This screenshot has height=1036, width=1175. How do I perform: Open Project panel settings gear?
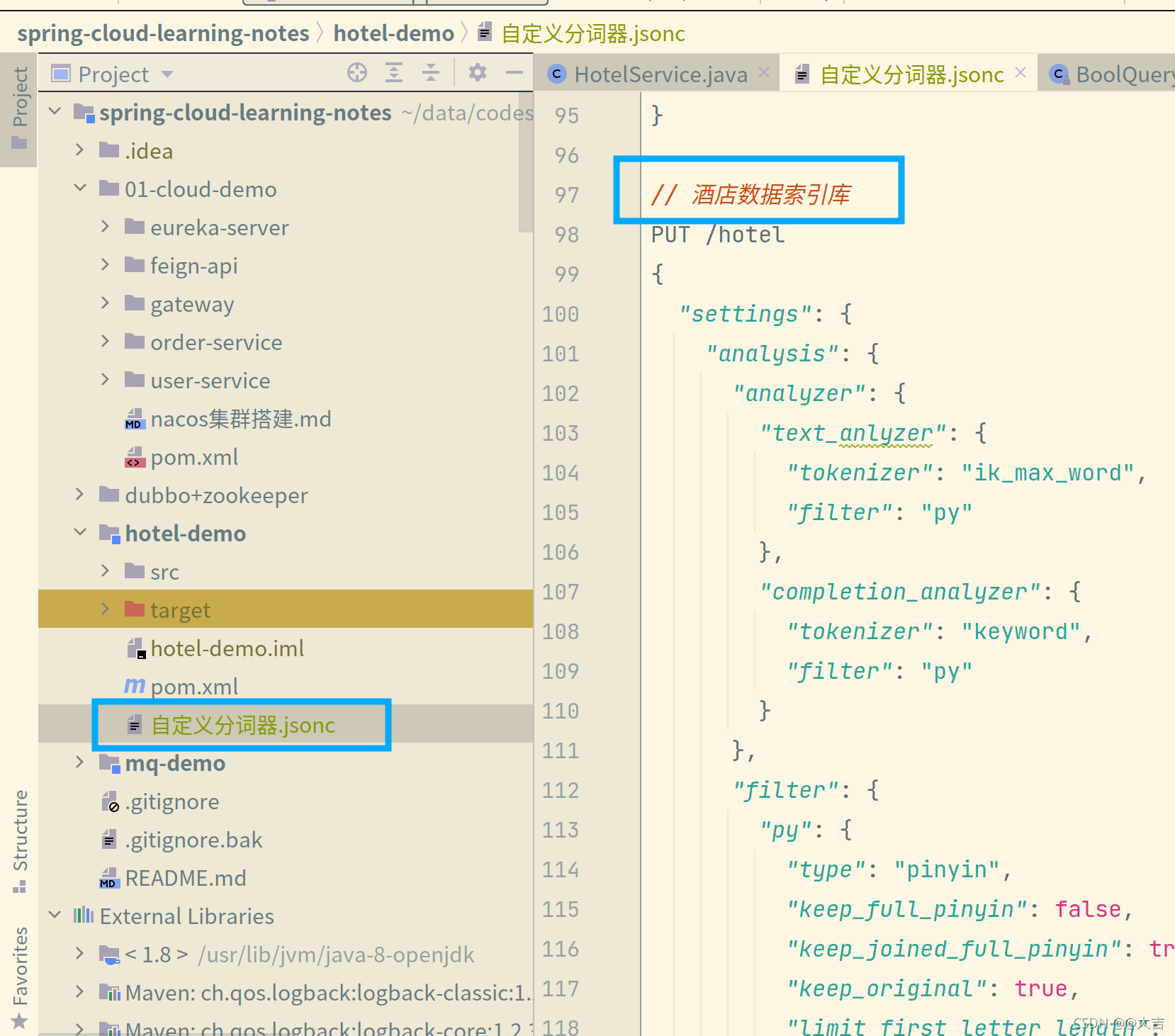(478, 73)
